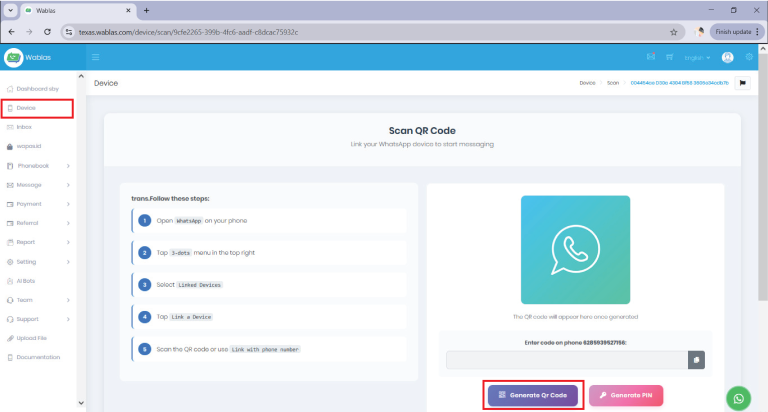Open Inbox in the sidebar

pos(24,127)
